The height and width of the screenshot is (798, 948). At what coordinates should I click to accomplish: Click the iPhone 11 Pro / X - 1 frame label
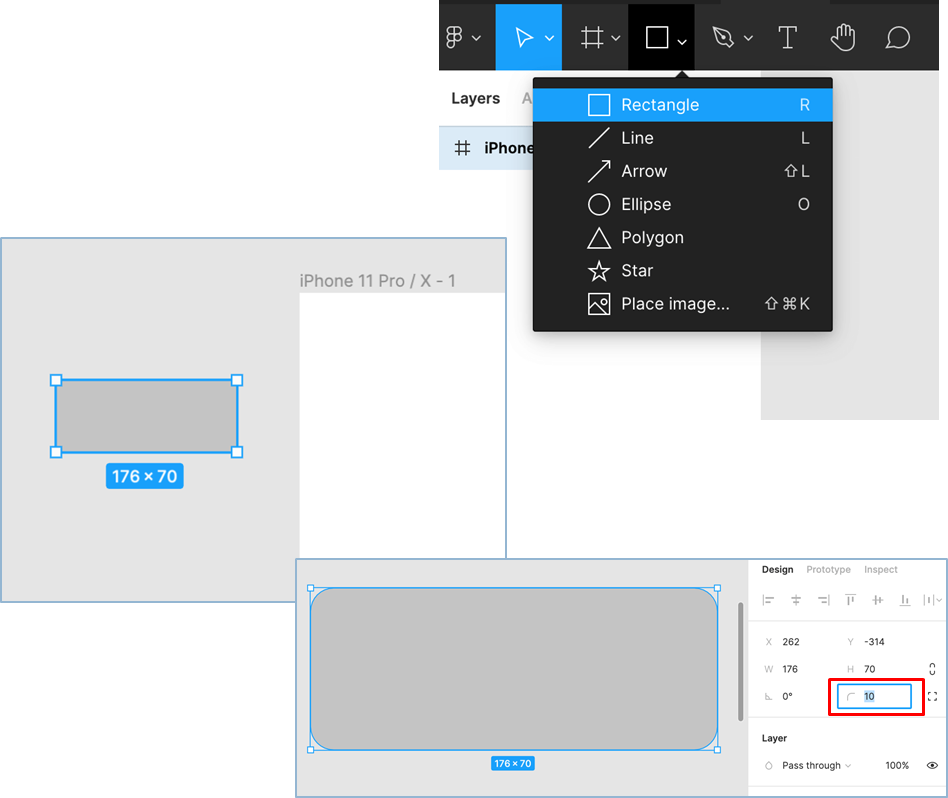click(377, 281)
